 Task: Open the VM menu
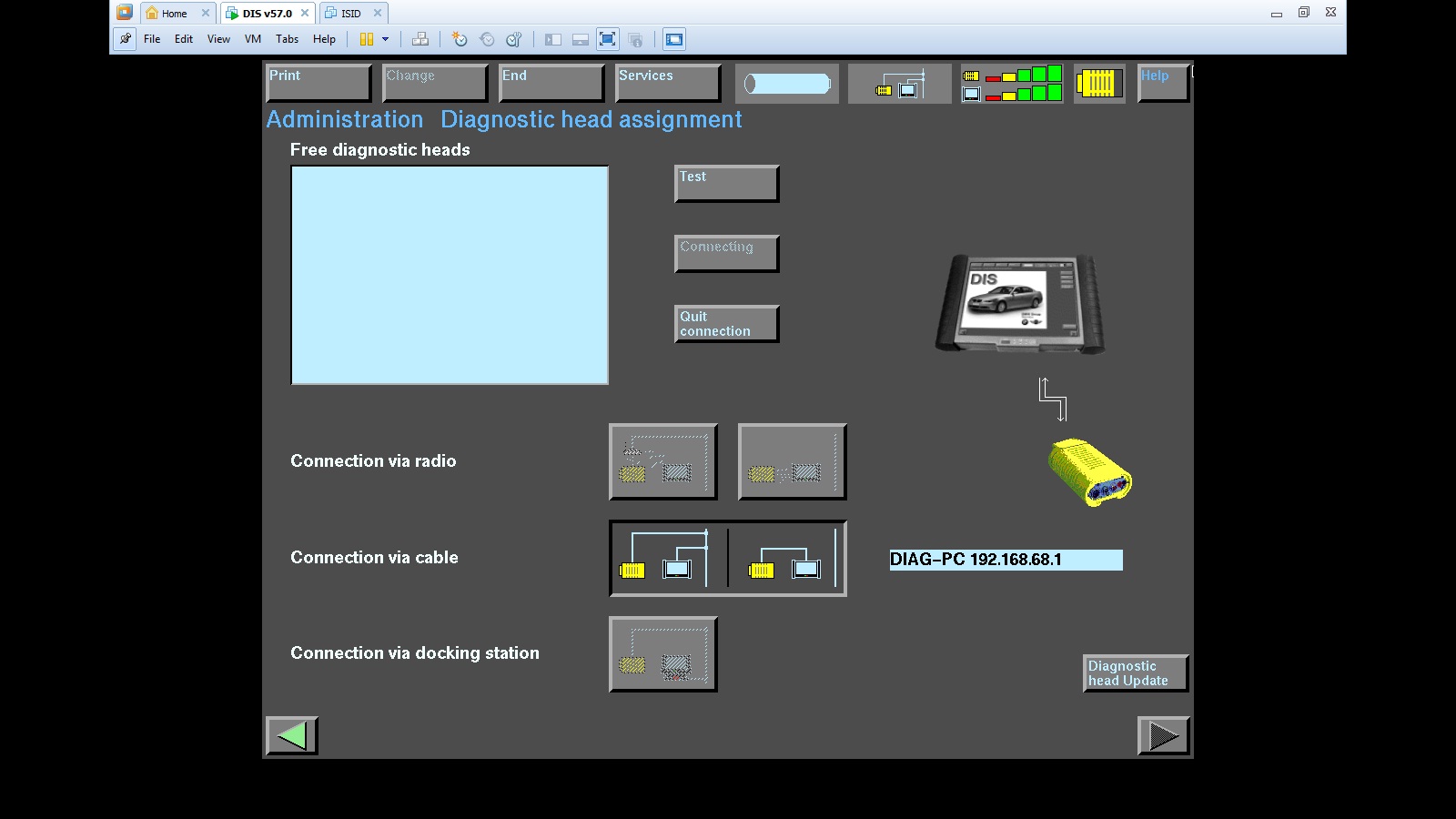pyautogui.click(x=252, y=39)
